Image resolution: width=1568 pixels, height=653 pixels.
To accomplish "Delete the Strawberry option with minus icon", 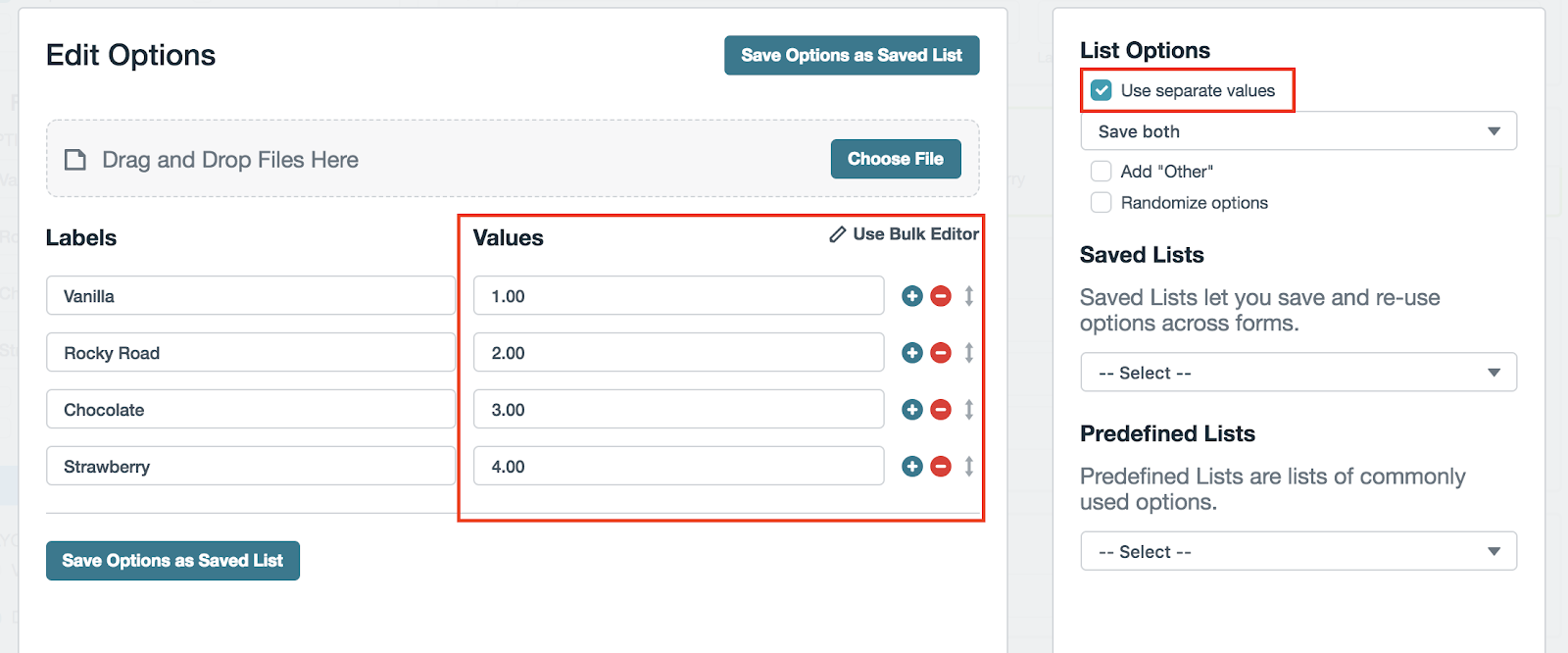I will [941, 467].
